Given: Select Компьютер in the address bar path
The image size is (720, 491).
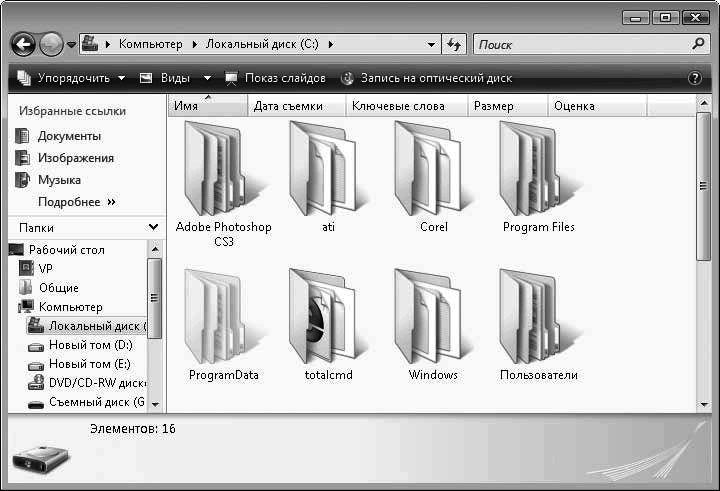Looking at the screenshot, I should 151,44.
